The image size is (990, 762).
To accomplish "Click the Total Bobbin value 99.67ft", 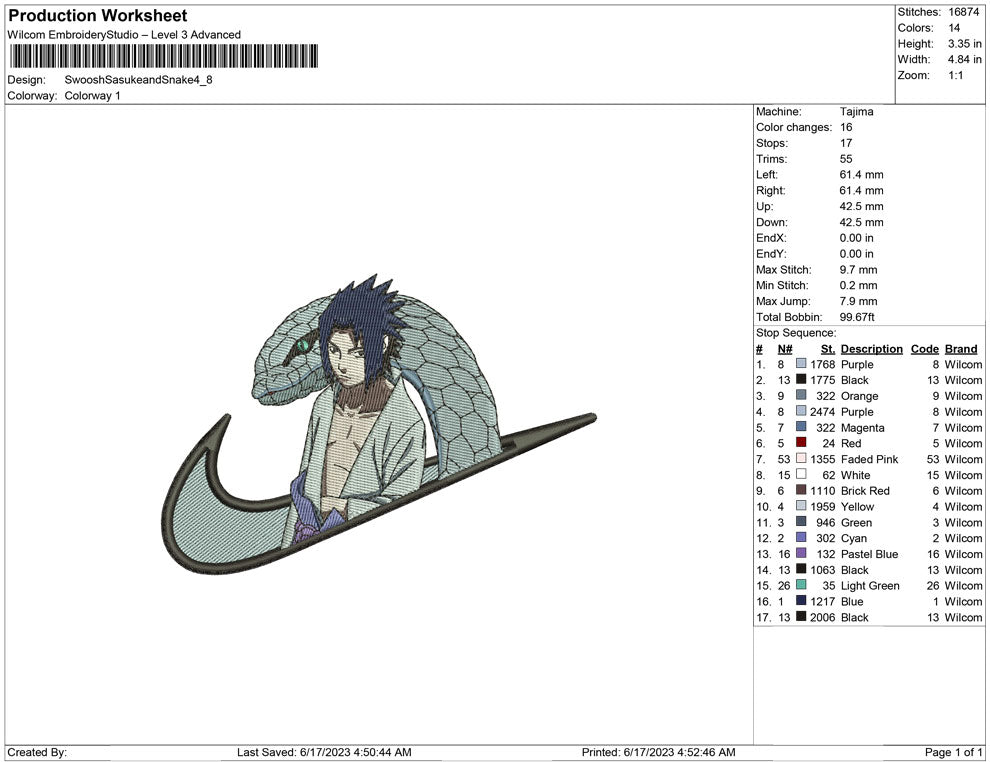I will (x=857, y=317).
